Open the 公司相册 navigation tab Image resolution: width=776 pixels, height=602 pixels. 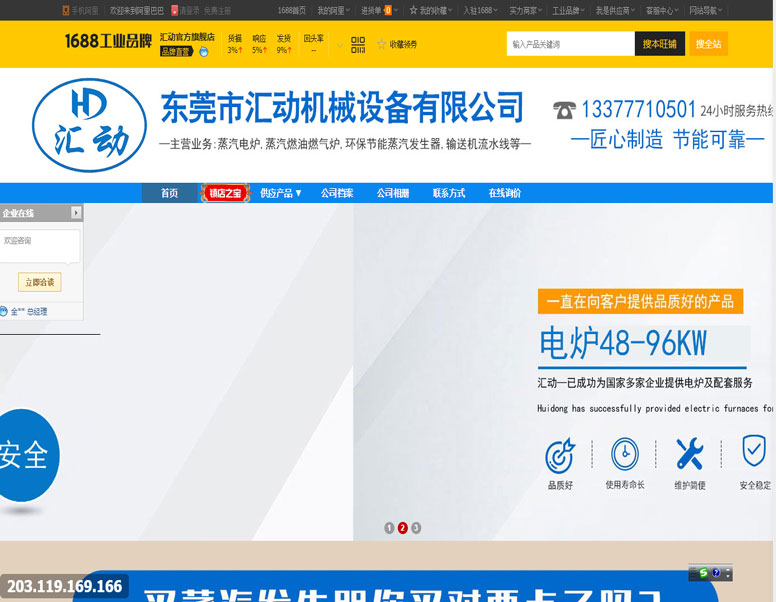coord(392,193)
